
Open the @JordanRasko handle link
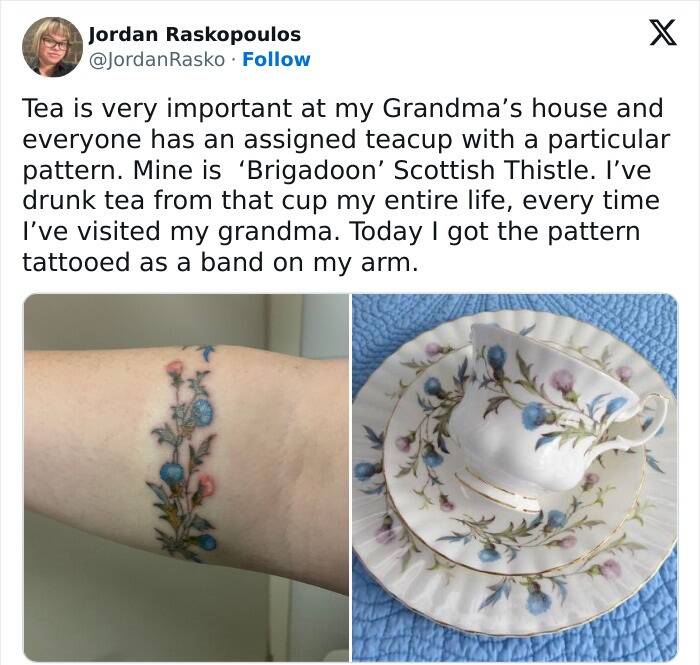tap(157, 59)
